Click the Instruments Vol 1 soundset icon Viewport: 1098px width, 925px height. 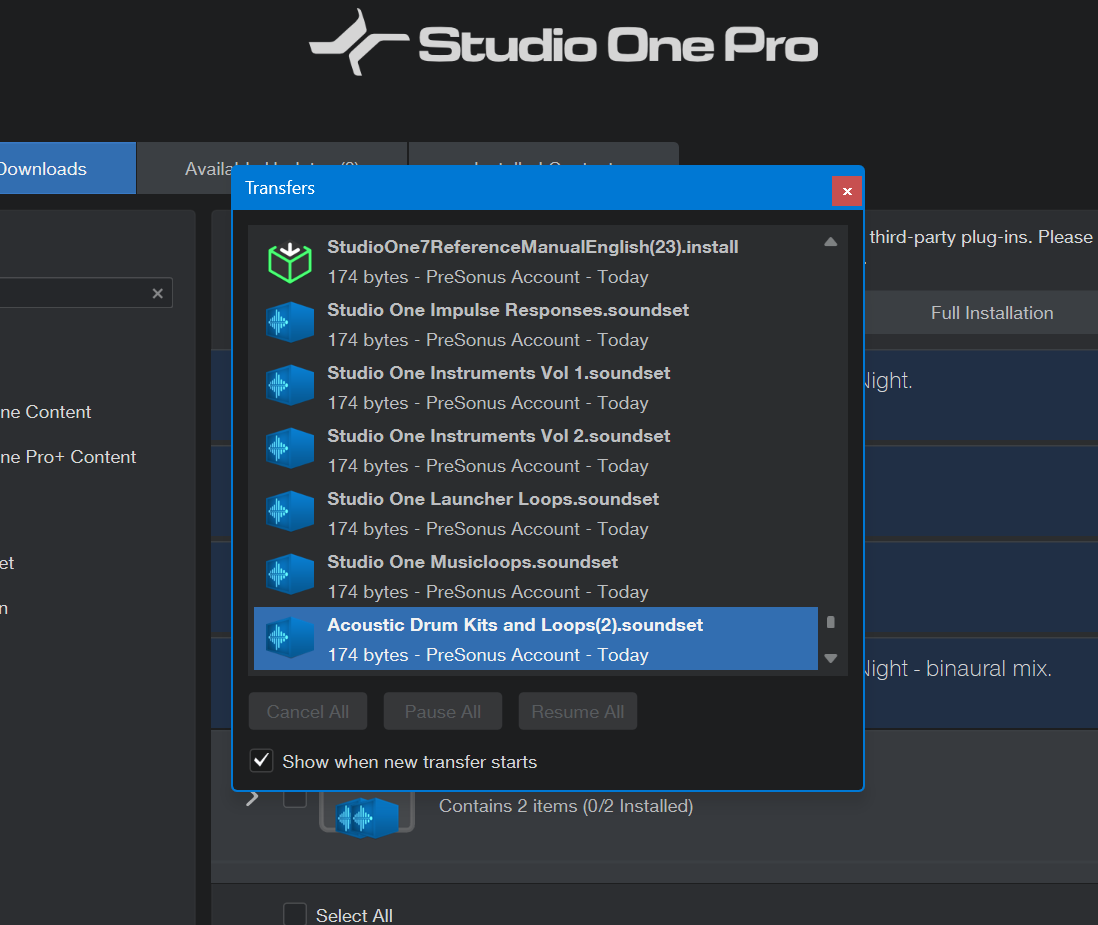289,385
